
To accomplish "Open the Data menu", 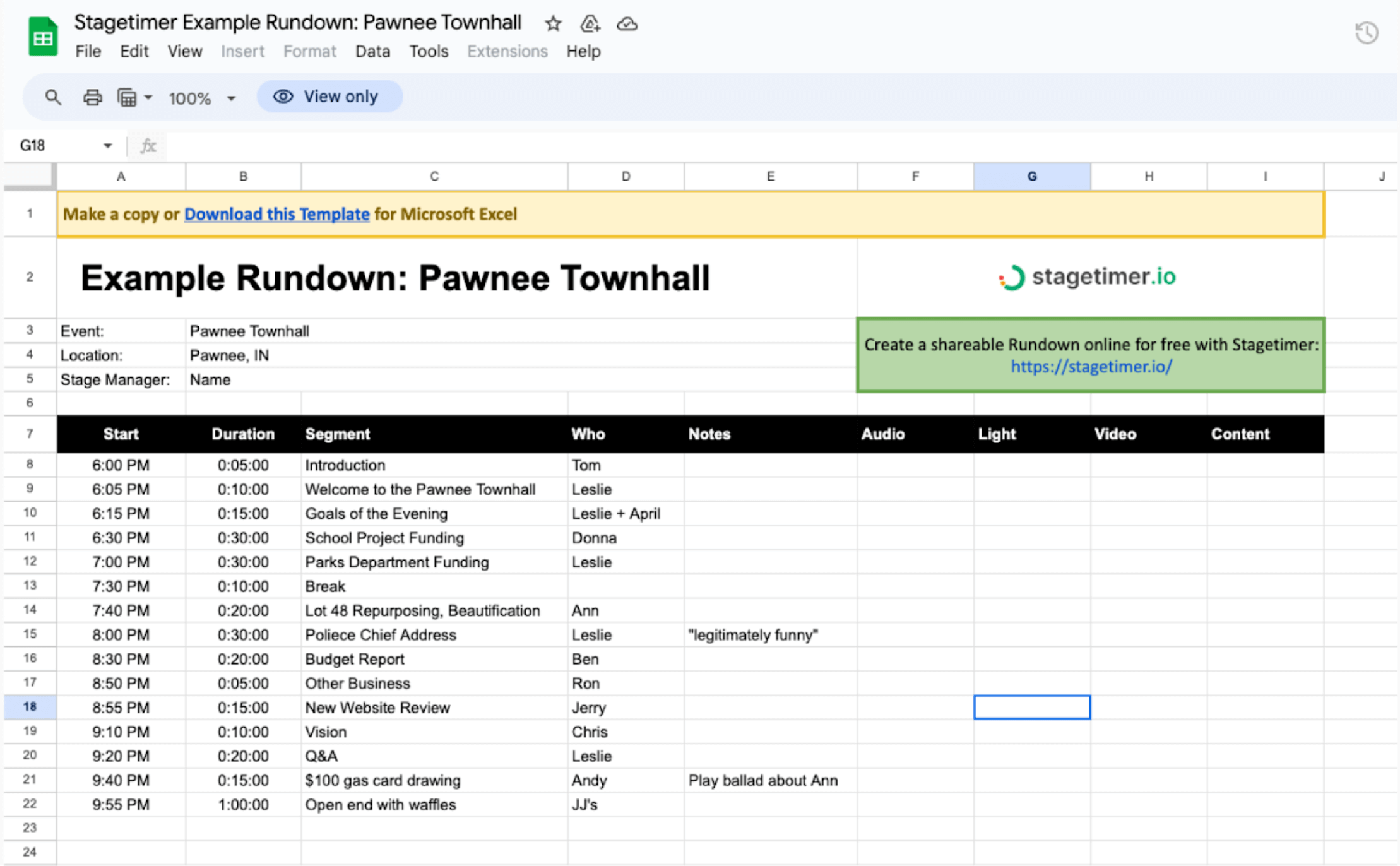I will 372,51.
